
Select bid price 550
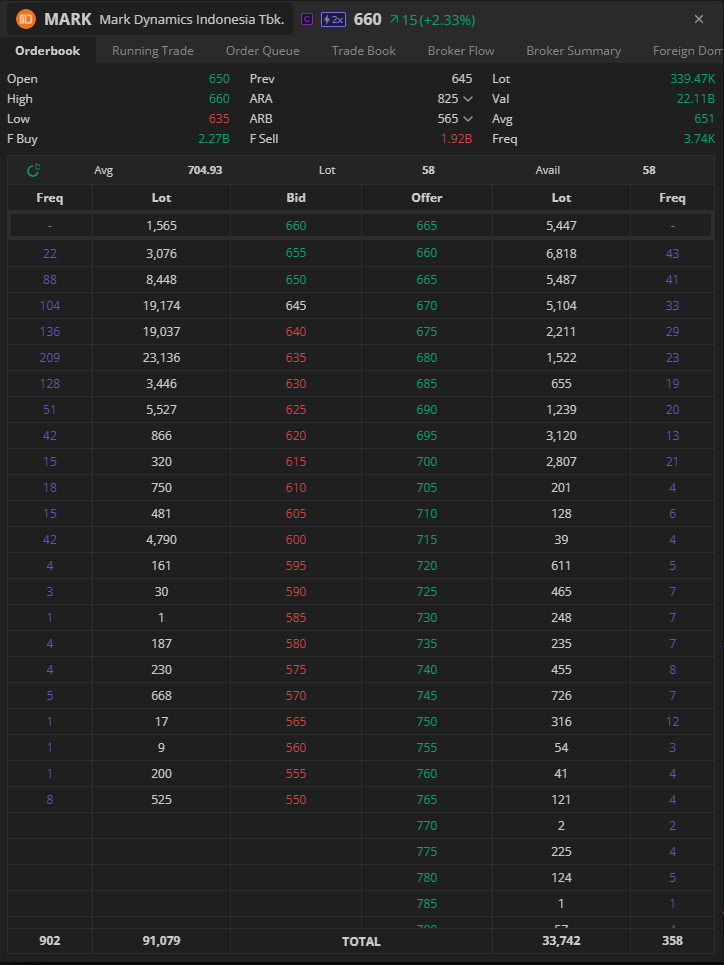coord(296,799)
